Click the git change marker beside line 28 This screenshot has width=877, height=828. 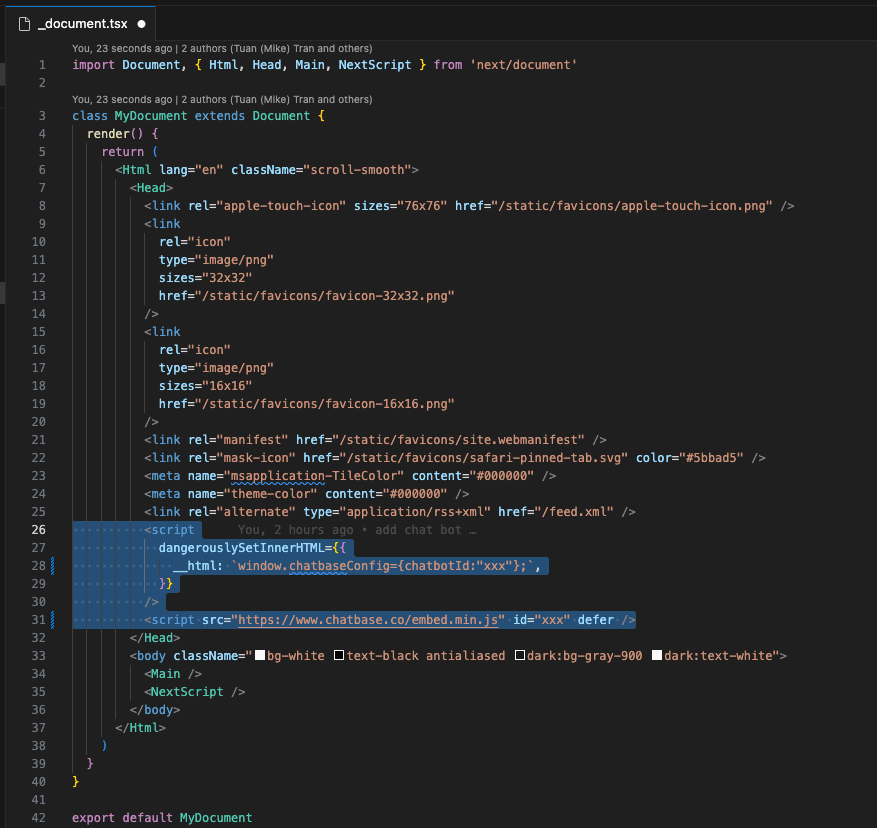pyautogui.click(x=52, y=566)
